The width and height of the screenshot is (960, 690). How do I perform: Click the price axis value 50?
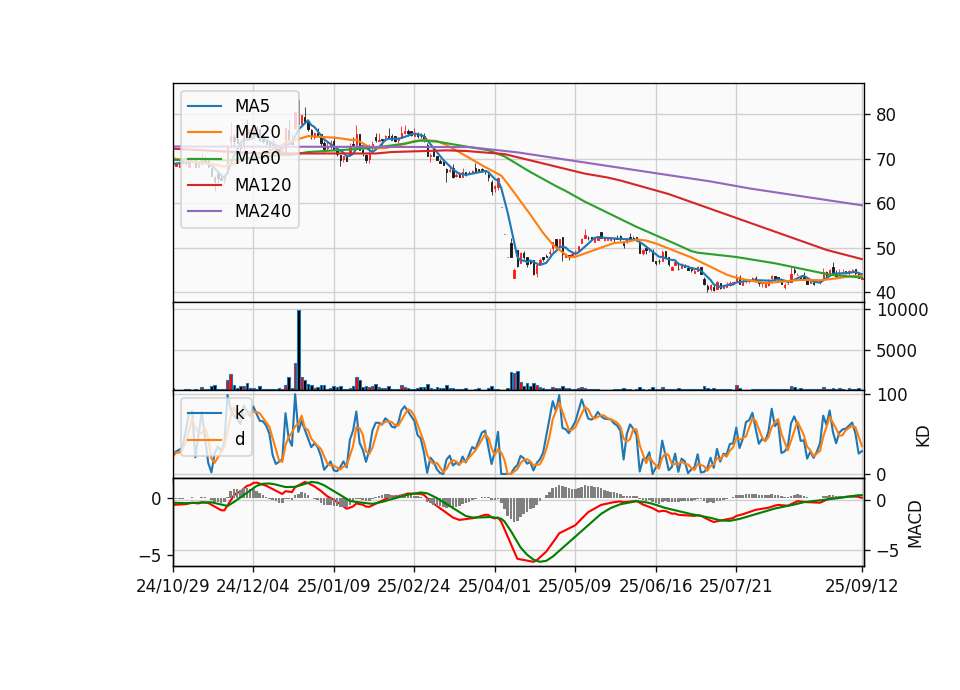tap(886, 249)
